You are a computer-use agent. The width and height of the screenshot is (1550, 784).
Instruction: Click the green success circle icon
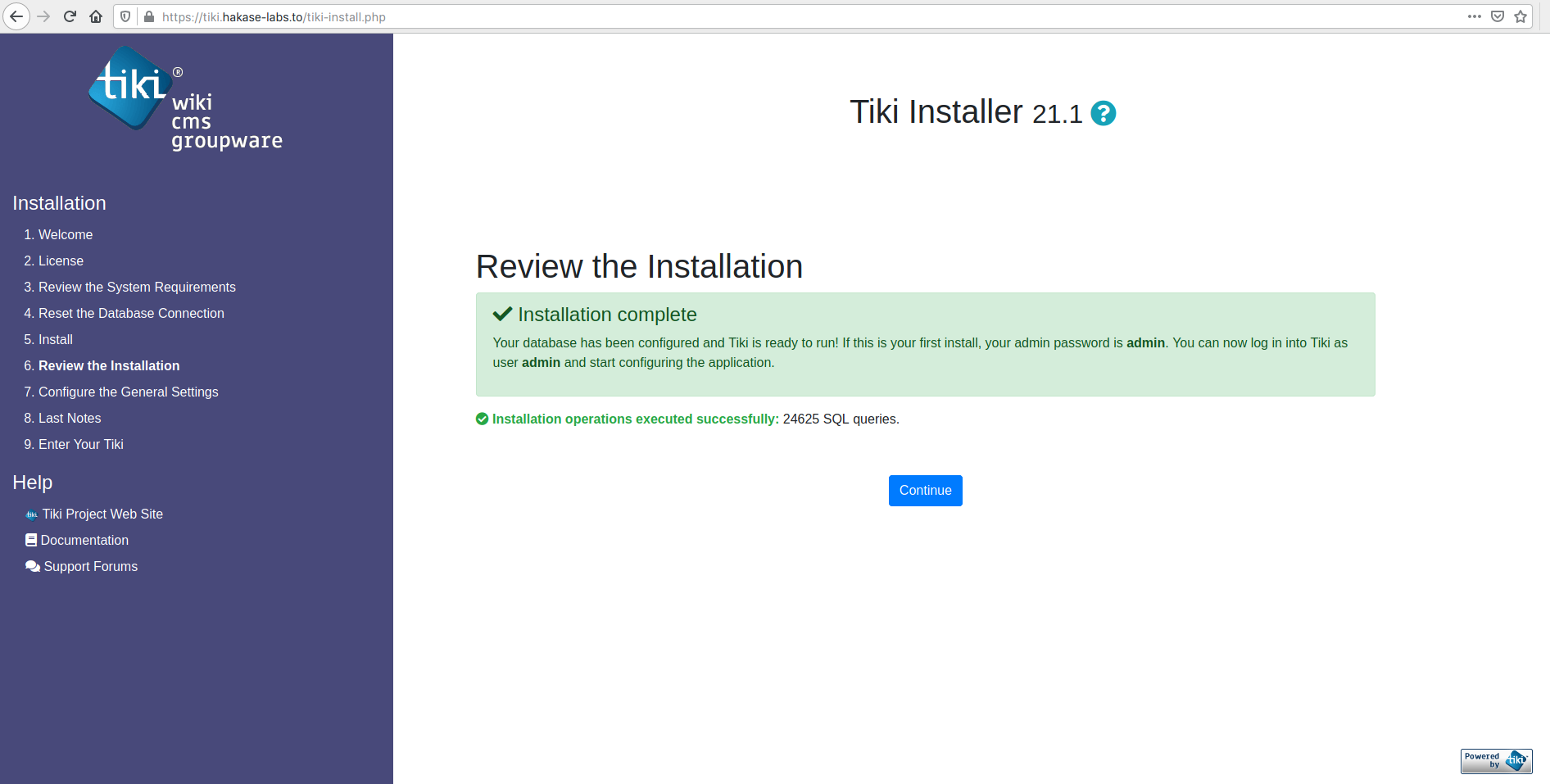483,419
